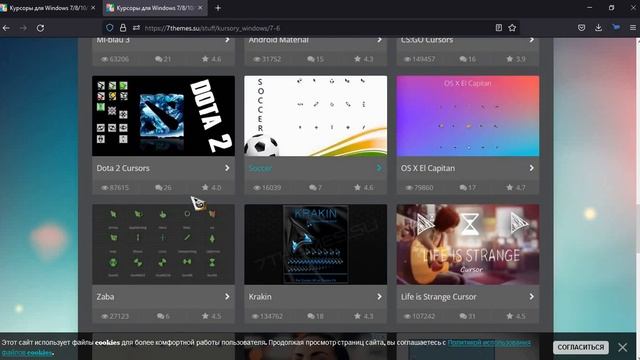Click the star rating on Krakin card
This screenshot has width=640, height=360.
pos(357,316)
